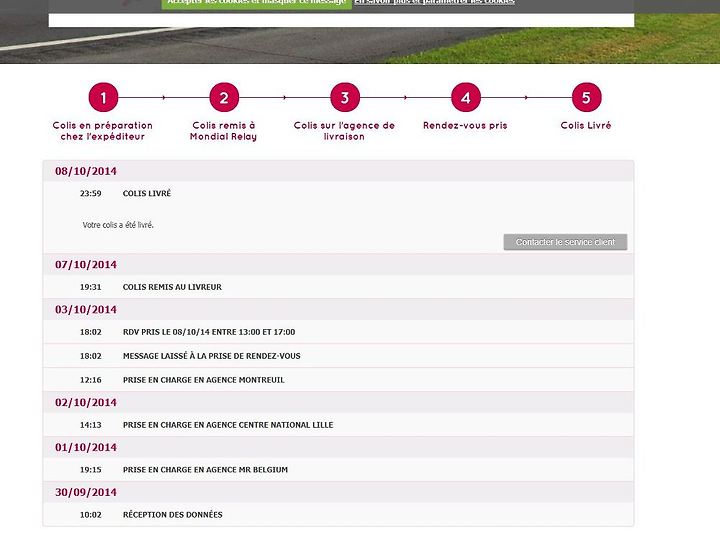The image size is (720, 542).
Task: Select 'AGENCE CENTRE NATIONAL LILLE' row
Action: point(338,425)
